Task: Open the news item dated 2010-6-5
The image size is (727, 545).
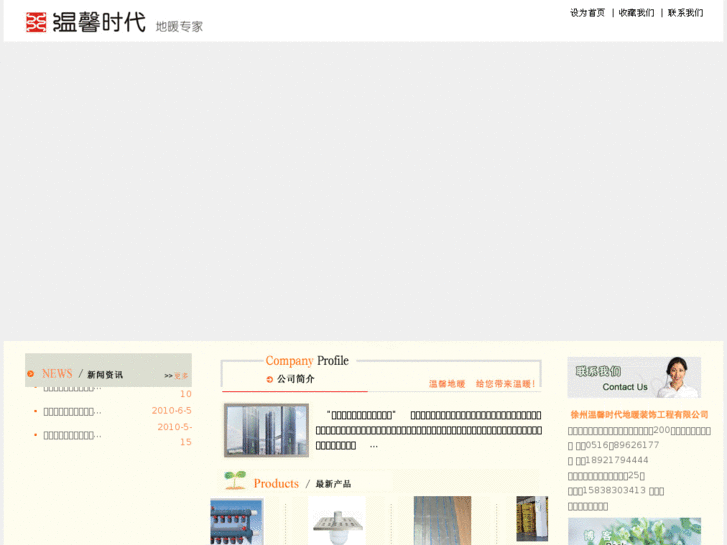Action: click(72, 412)
